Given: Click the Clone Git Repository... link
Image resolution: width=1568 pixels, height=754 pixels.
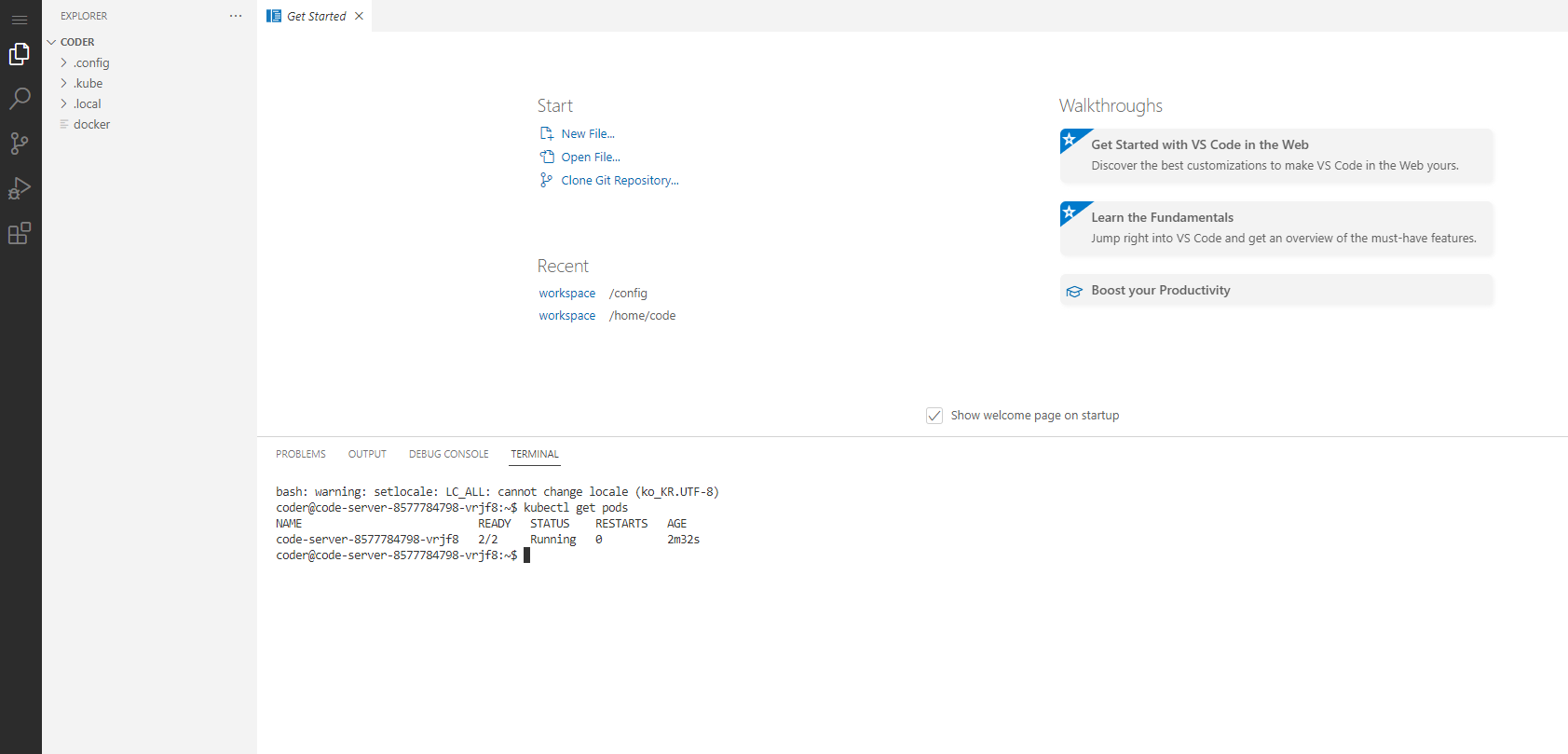Looking at the screenshot, I should pyautogui.click(x=620, y=180).
